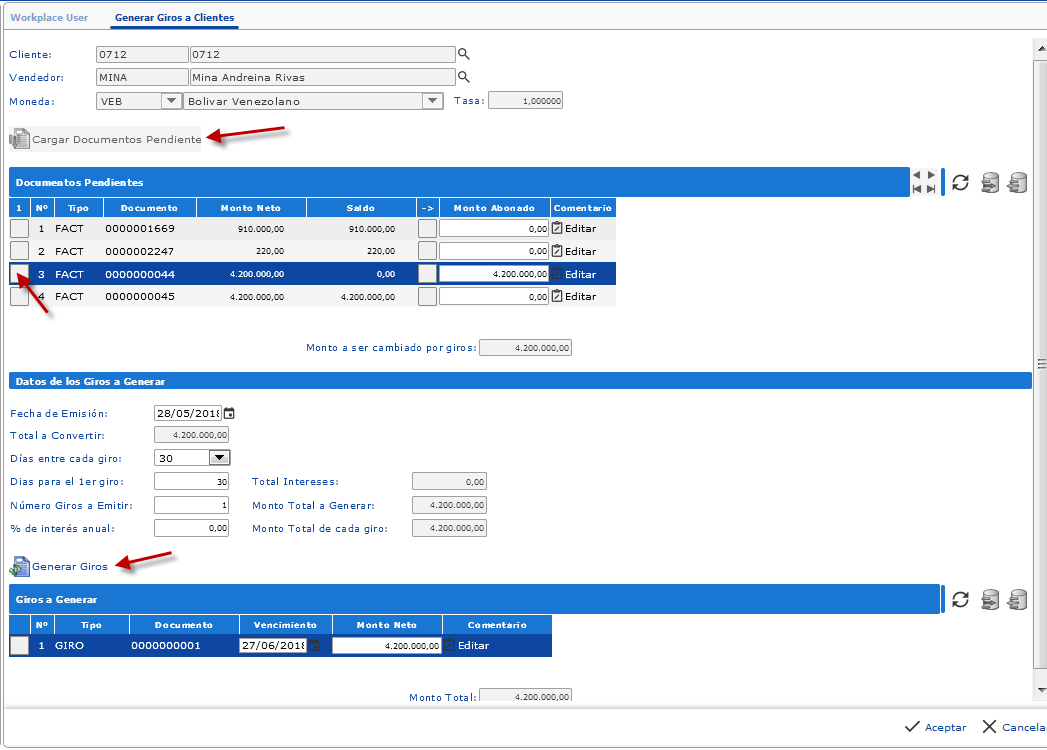The height and width of the screenshot is (750, 1047).
Task: Click the first database icon in Giros a Generar
Action: [990, 599]
